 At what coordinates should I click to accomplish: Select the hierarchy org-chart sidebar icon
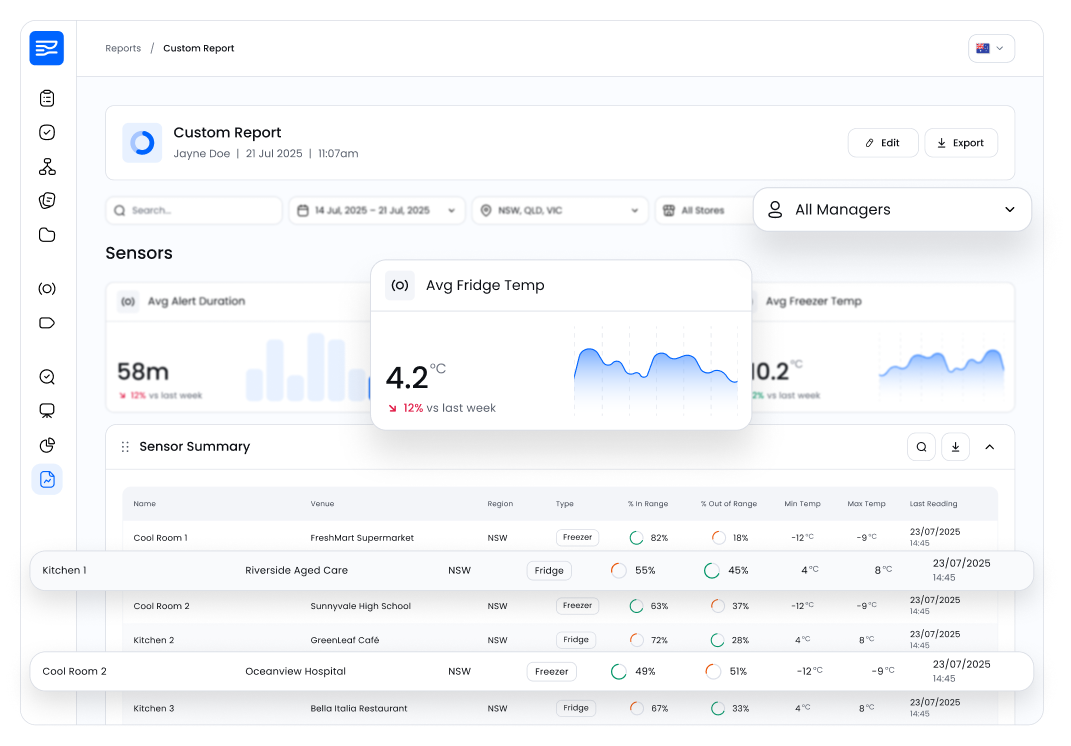coord(47,166)
